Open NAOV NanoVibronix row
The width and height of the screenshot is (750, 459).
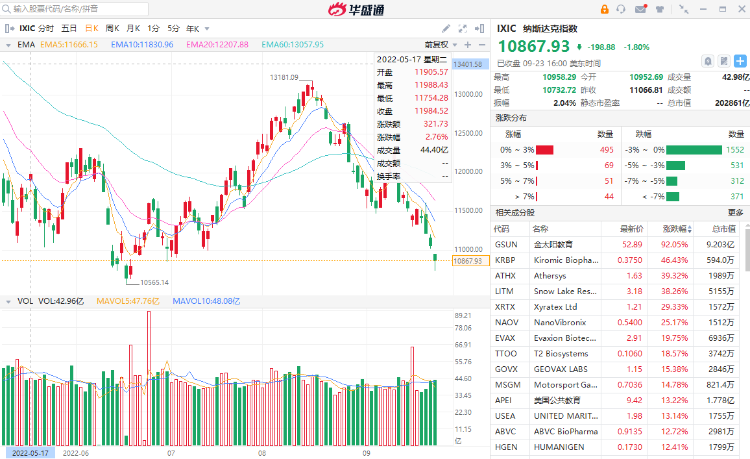click(x=617, y=322)
